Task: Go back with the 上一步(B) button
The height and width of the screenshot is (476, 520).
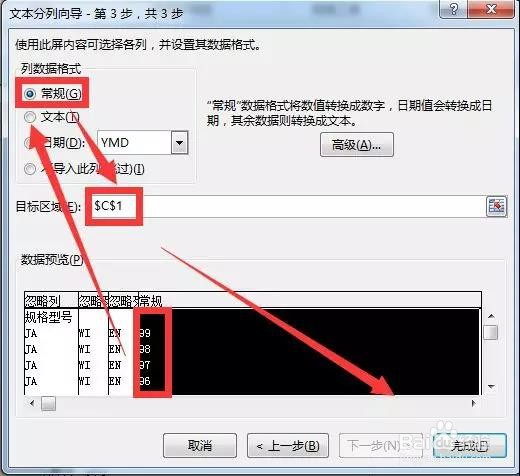Action: tap(288, 445)
